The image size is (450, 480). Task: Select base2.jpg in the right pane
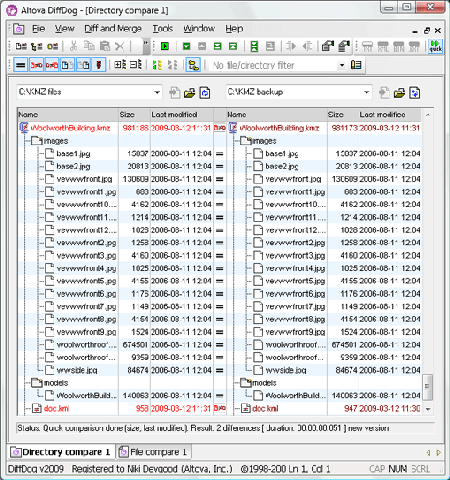282,166
